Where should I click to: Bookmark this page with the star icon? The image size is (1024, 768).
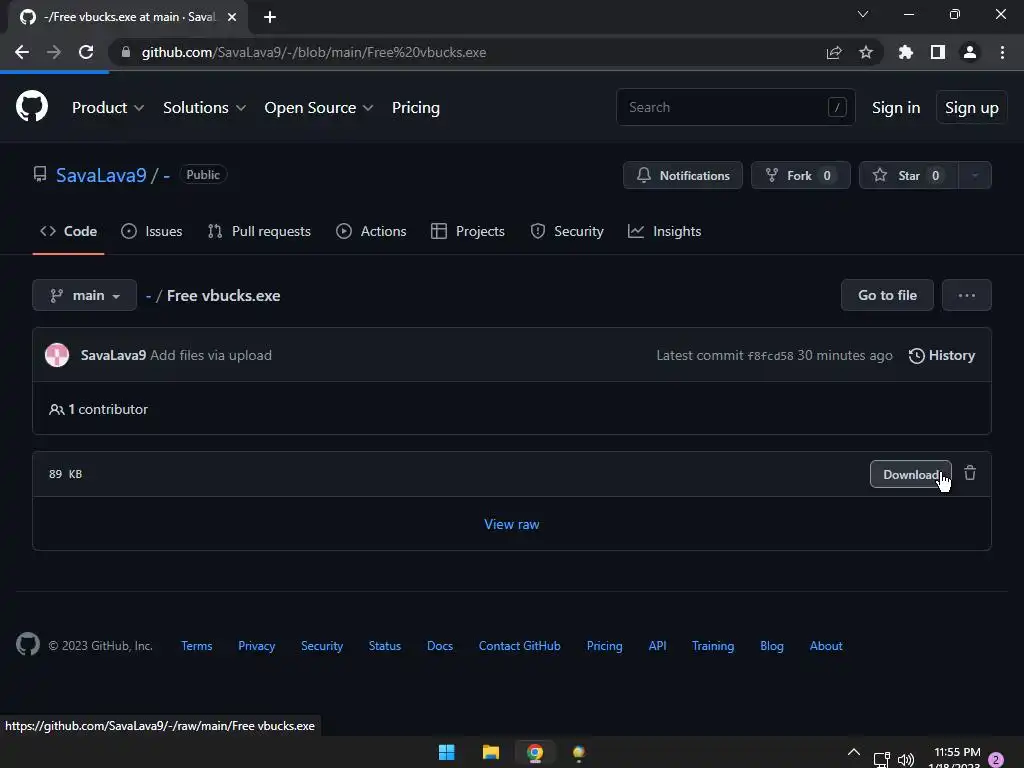[x=866, y=52]
